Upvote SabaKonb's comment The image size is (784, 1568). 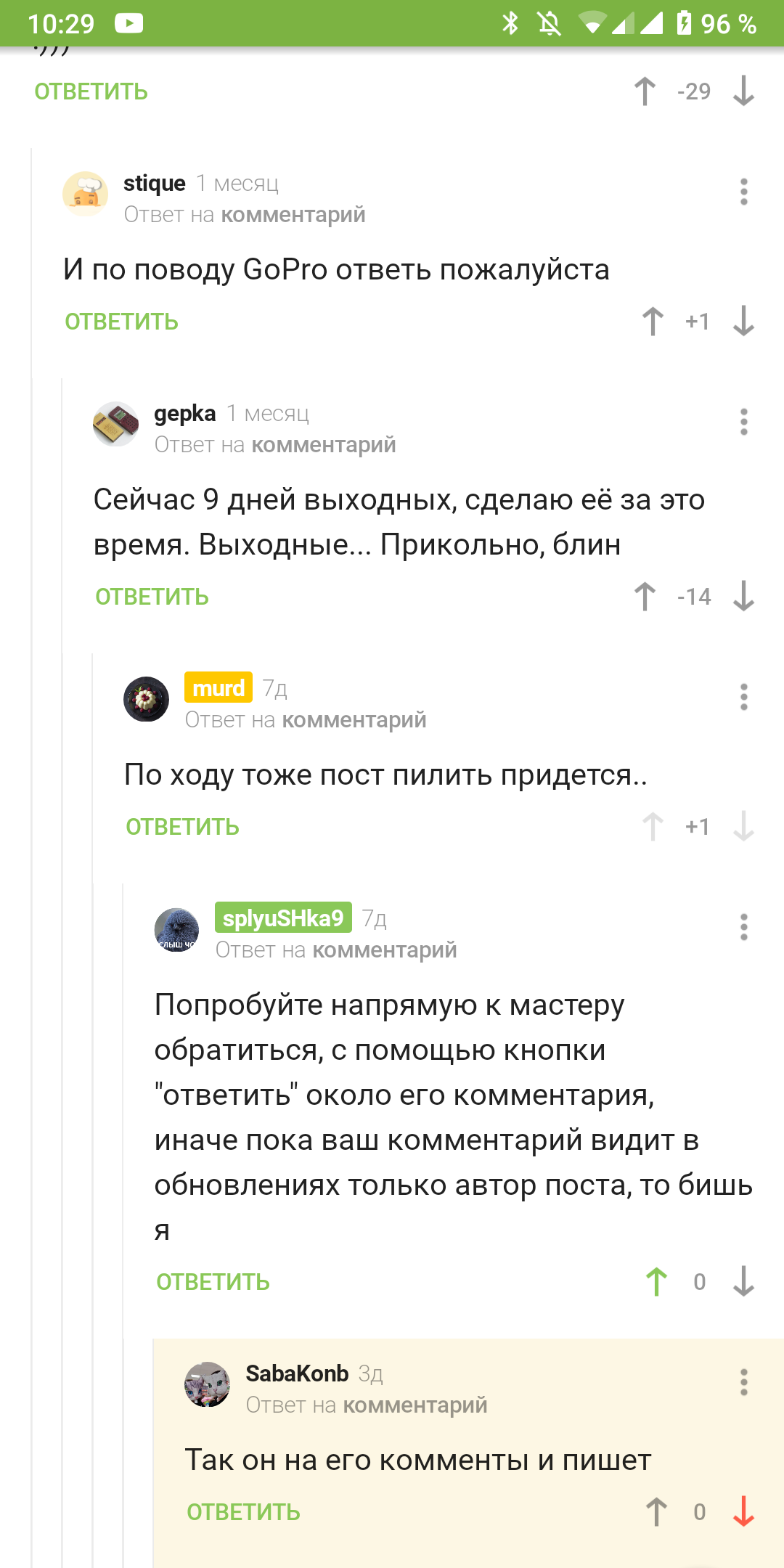coord(657,1512)
